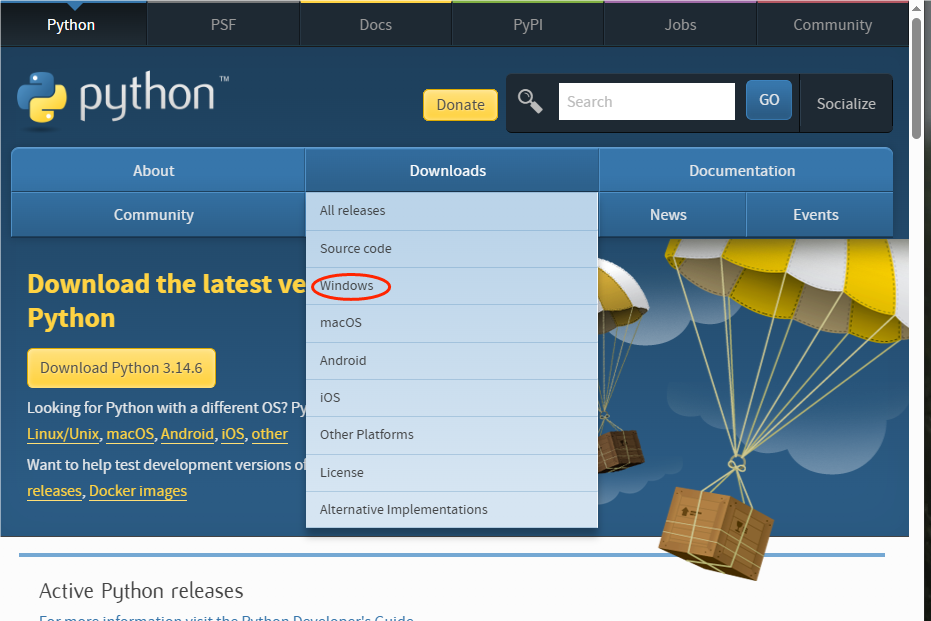Follow the Android link under download button
The width and height of the screenshot is (931, 621).
point(187,434)
